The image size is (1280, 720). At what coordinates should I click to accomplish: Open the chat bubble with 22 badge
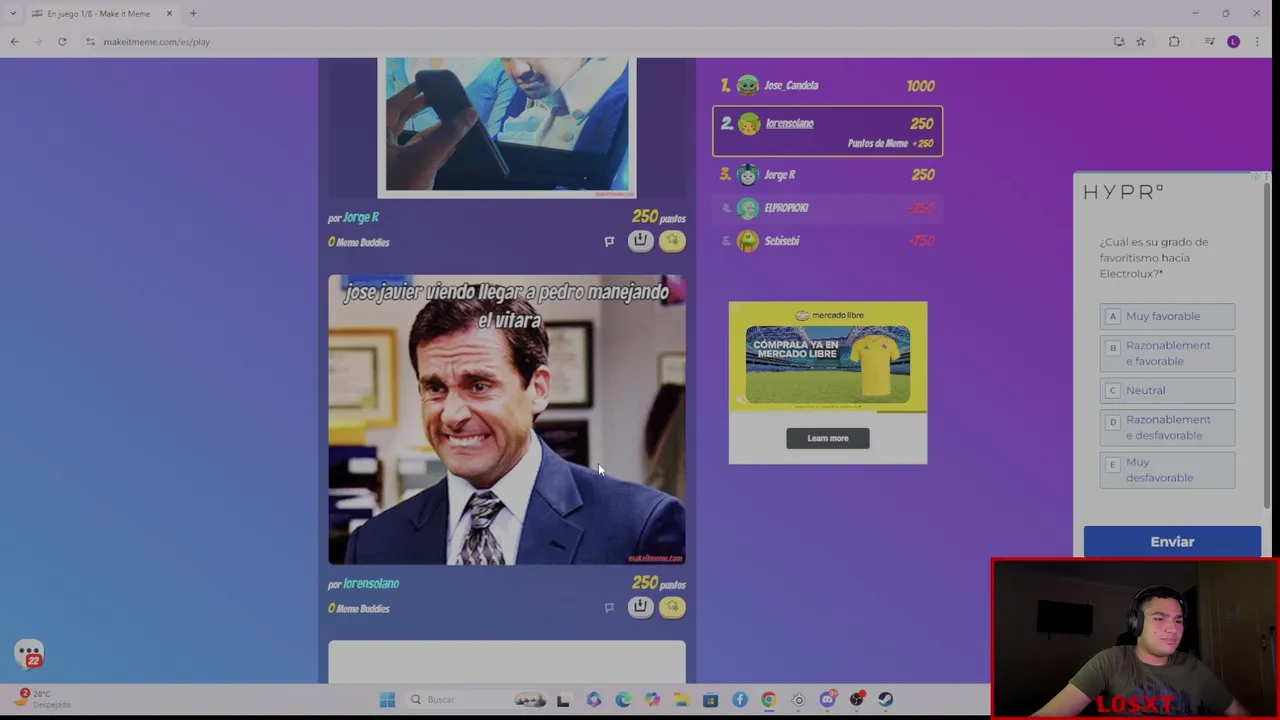30,655
